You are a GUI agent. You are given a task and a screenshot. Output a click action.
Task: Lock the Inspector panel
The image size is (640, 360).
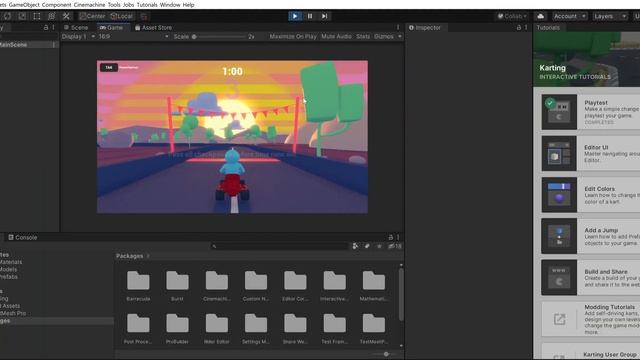click(519, 27)
